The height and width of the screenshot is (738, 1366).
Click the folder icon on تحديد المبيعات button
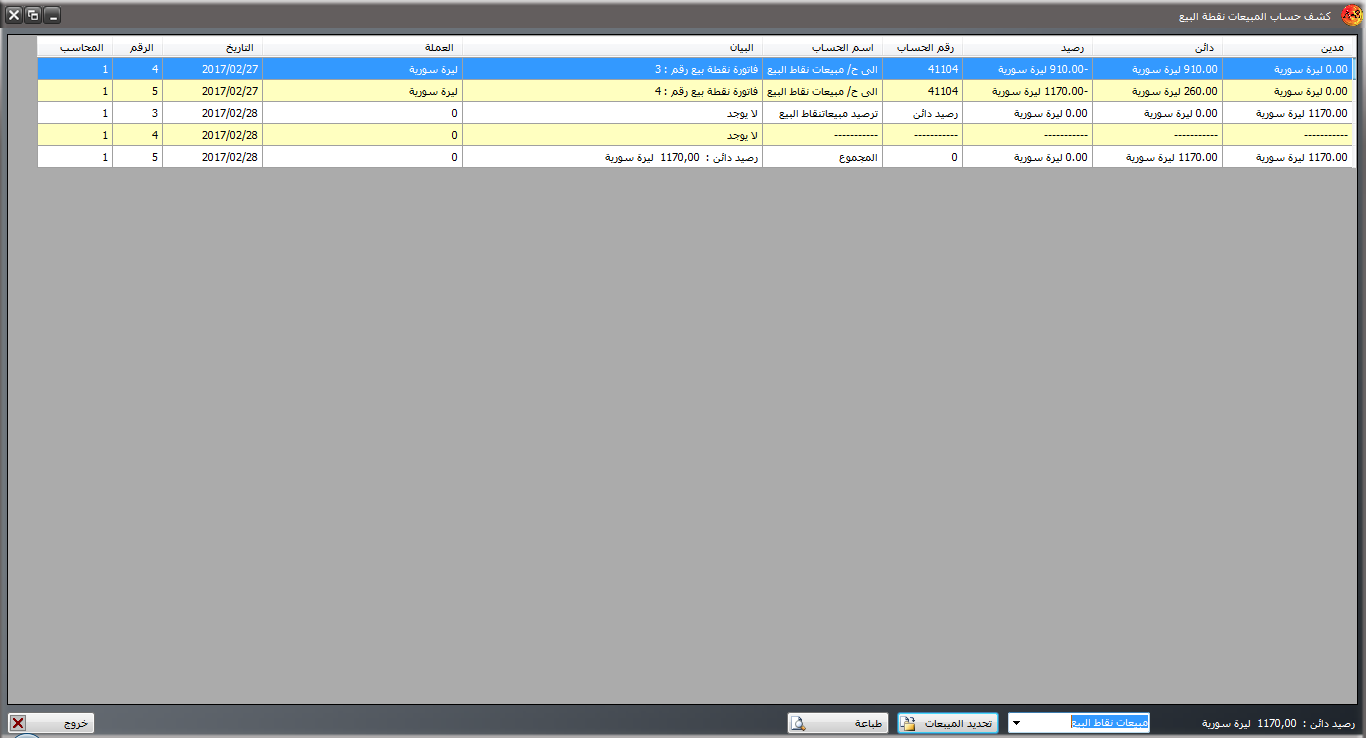(908, 723)
